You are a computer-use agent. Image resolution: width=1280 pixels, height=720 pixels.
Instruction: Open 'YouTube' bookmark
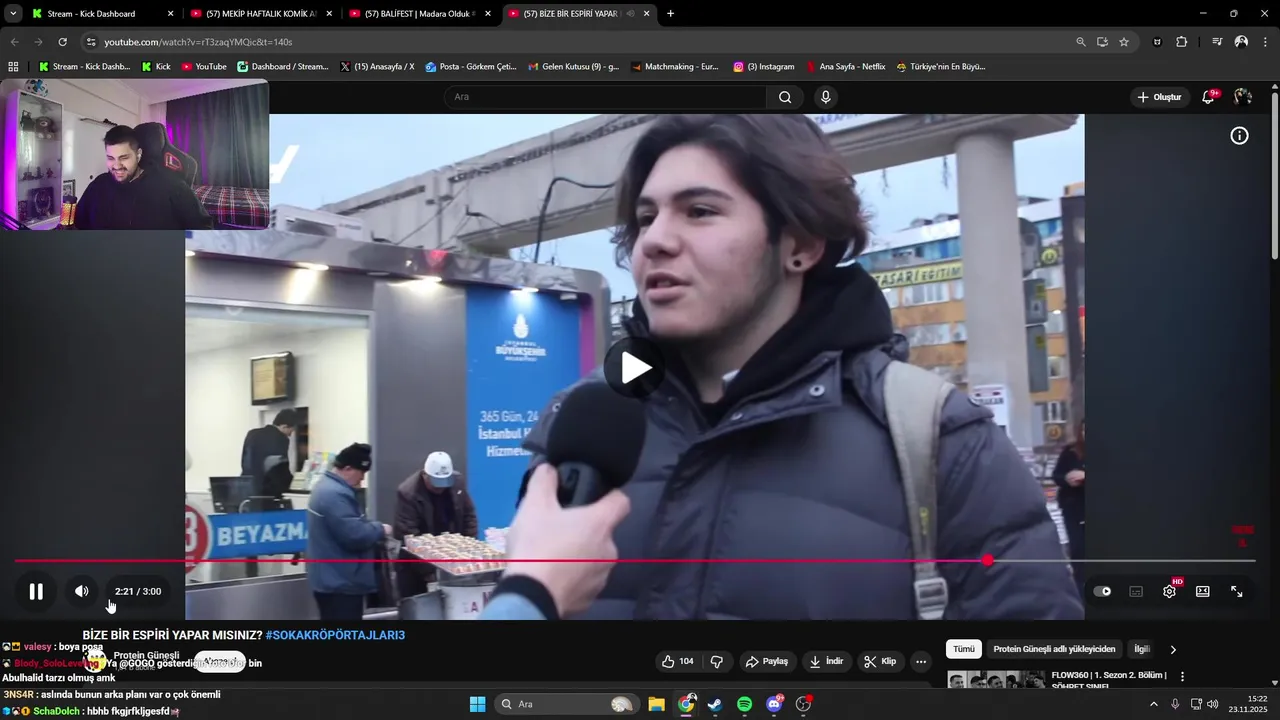[x=204, y=67]
